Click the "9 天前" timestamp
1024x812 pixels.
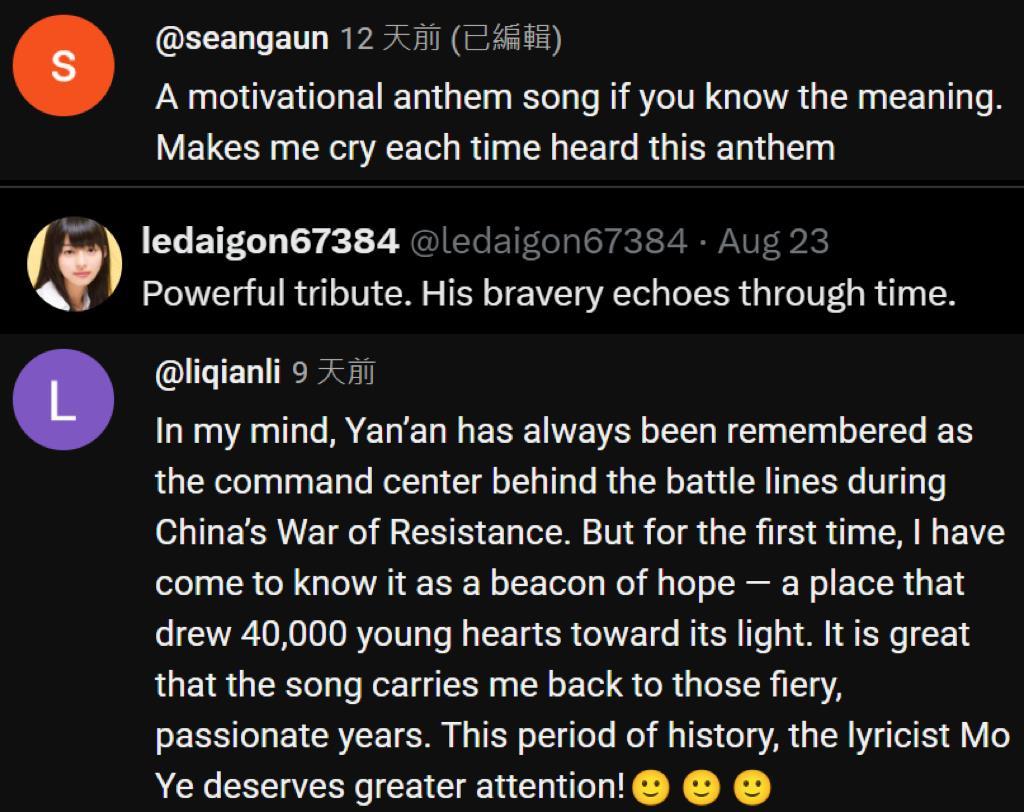pyautogui.click(x=334, y=372)
